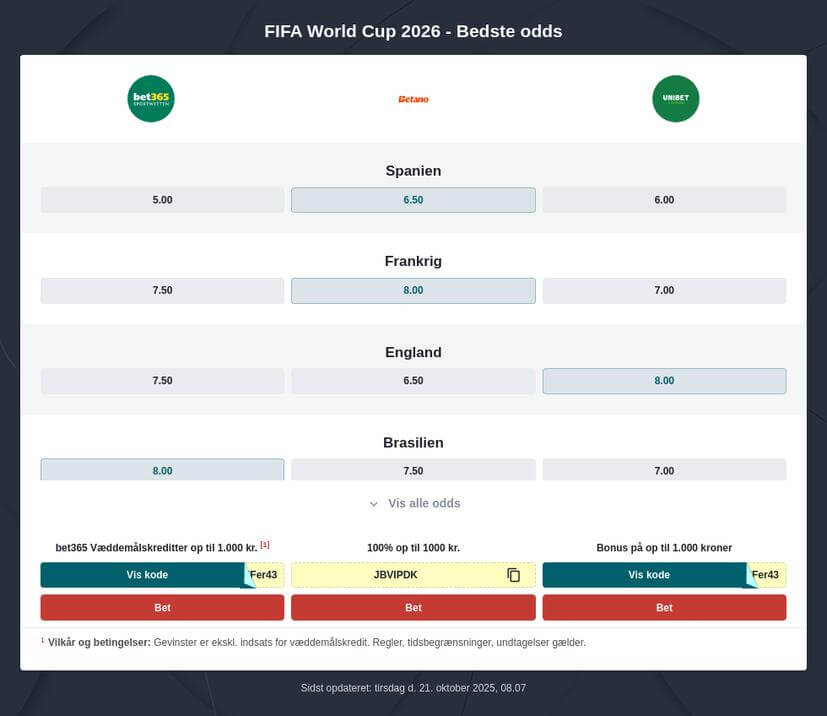
Task: Click the Unibet logo icon
Action: pyautogui.click(x=675, y=99)
